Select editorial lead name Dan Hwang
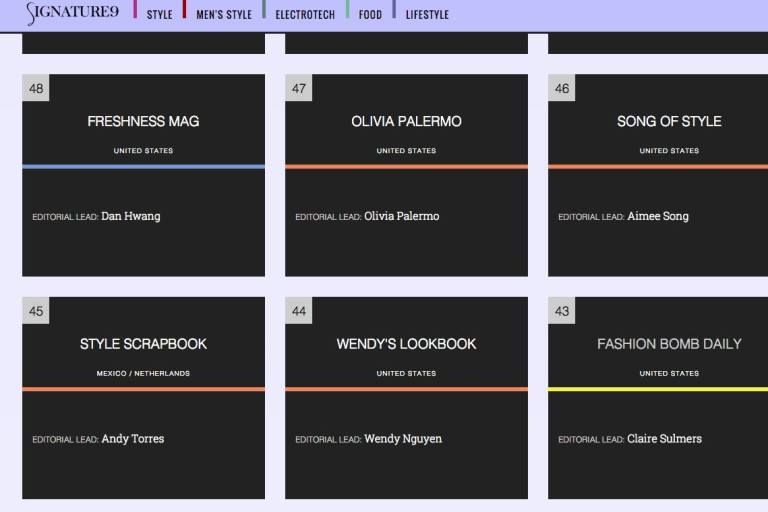Screen dimensions: 768x512 pos(131,216)
